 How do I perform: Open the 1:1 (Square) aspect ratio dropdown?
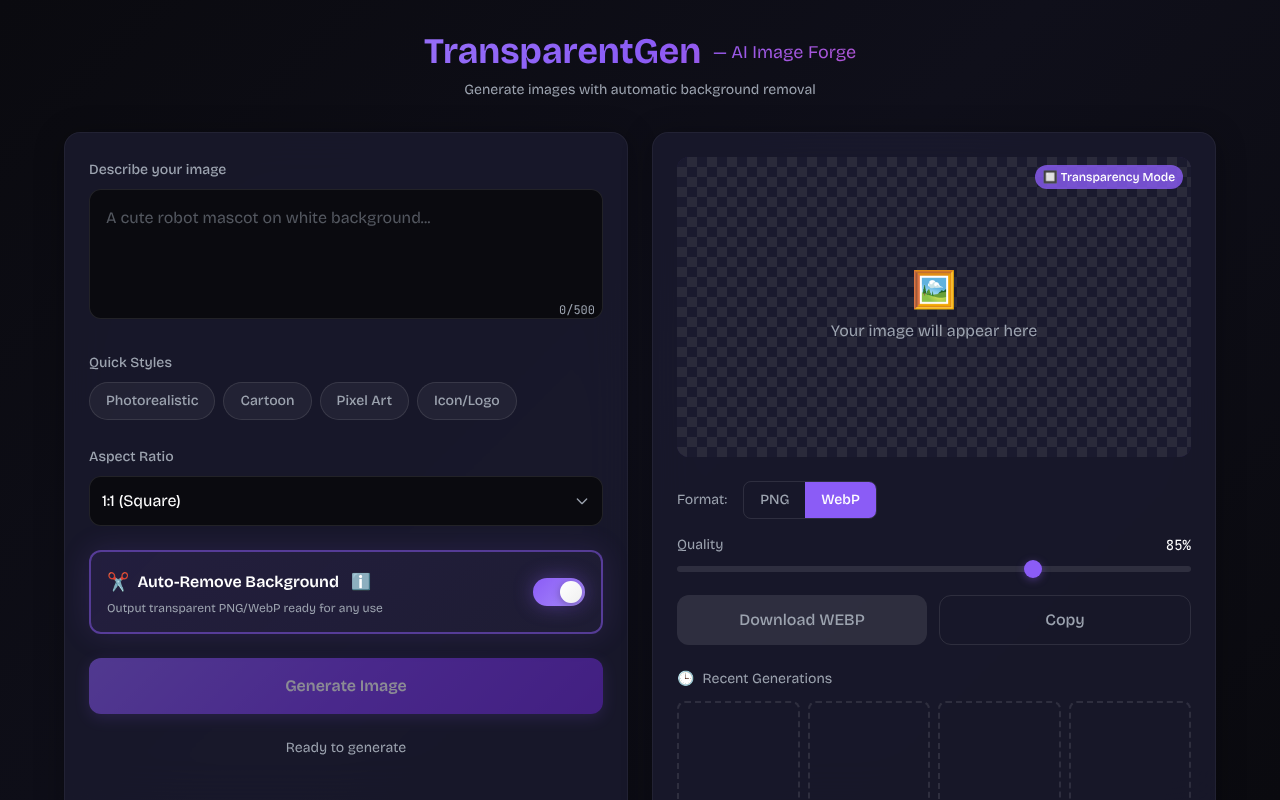[345, 500]
